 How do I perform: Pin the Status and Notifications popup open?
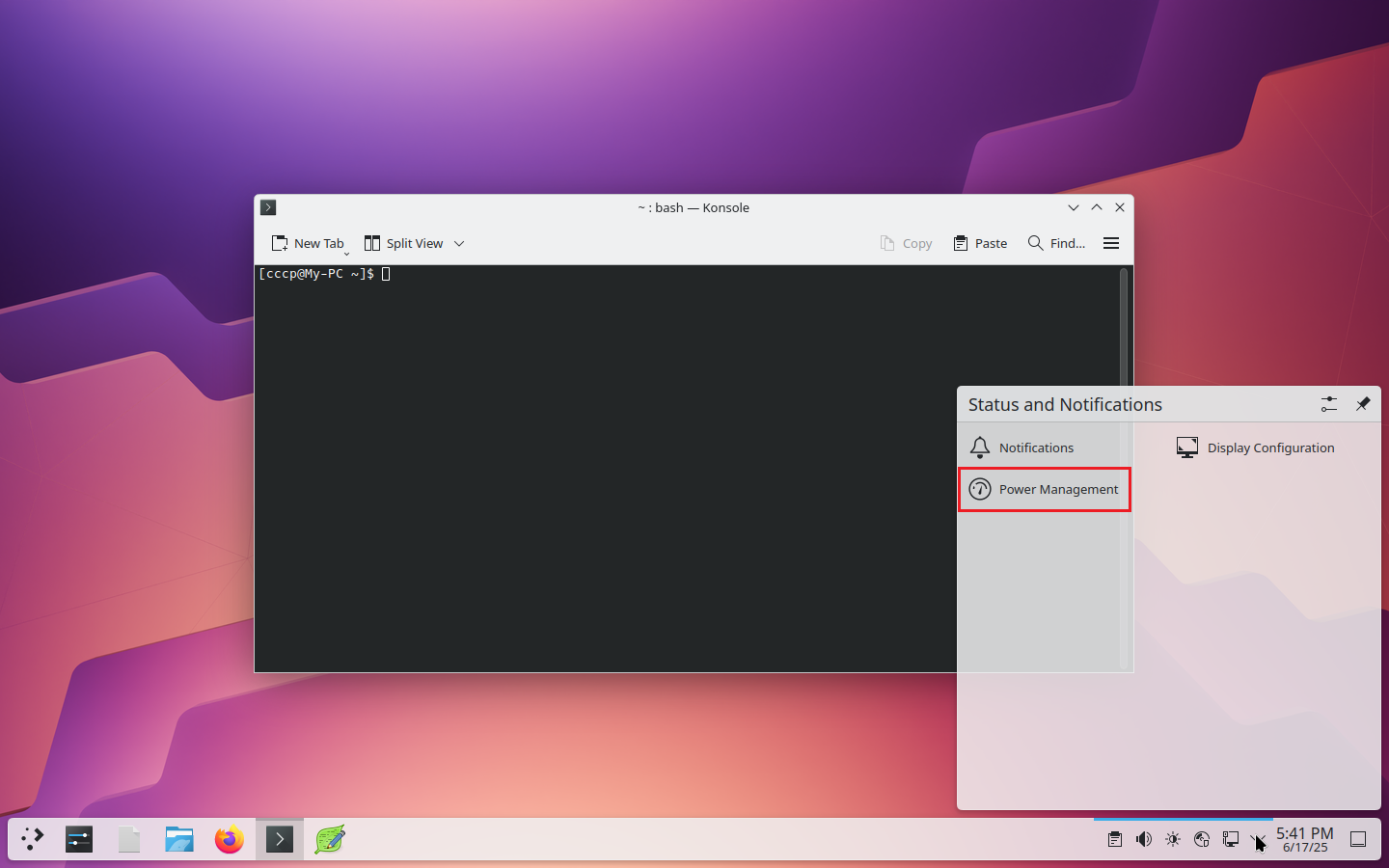pyautogui.click(x=1363, y=404)
